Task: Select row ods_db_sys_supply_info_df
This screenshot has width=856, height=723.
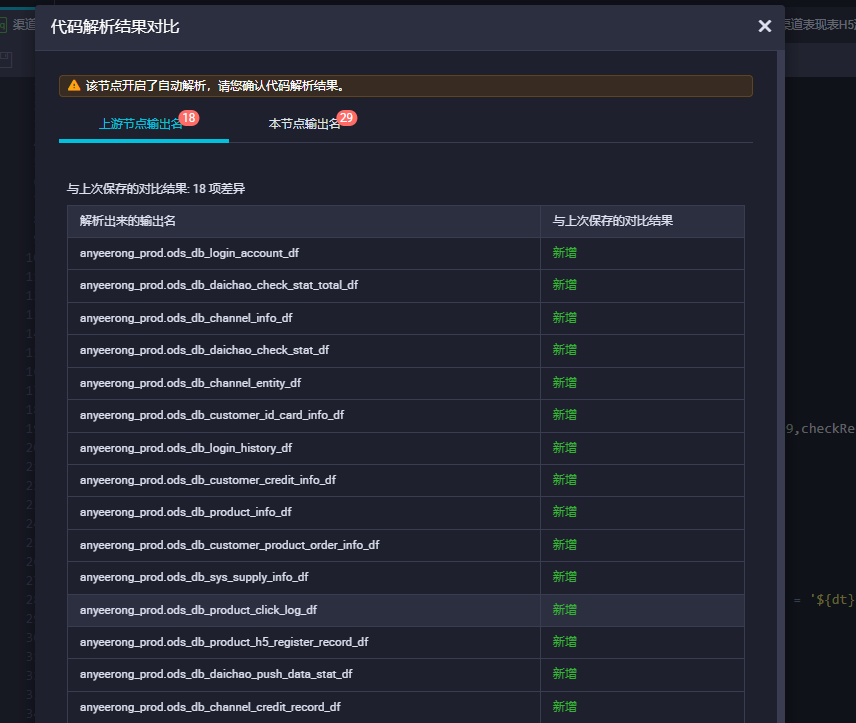Action: click(x=406, y=578)
